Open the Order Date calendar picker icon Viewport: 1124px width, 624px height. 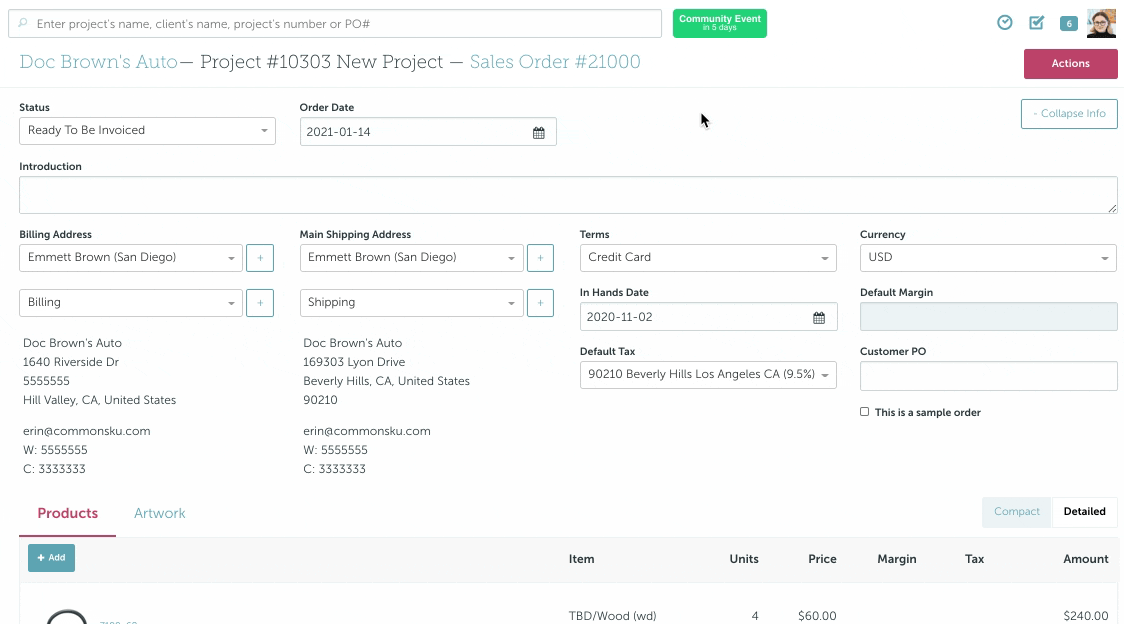tap(538, 132)
